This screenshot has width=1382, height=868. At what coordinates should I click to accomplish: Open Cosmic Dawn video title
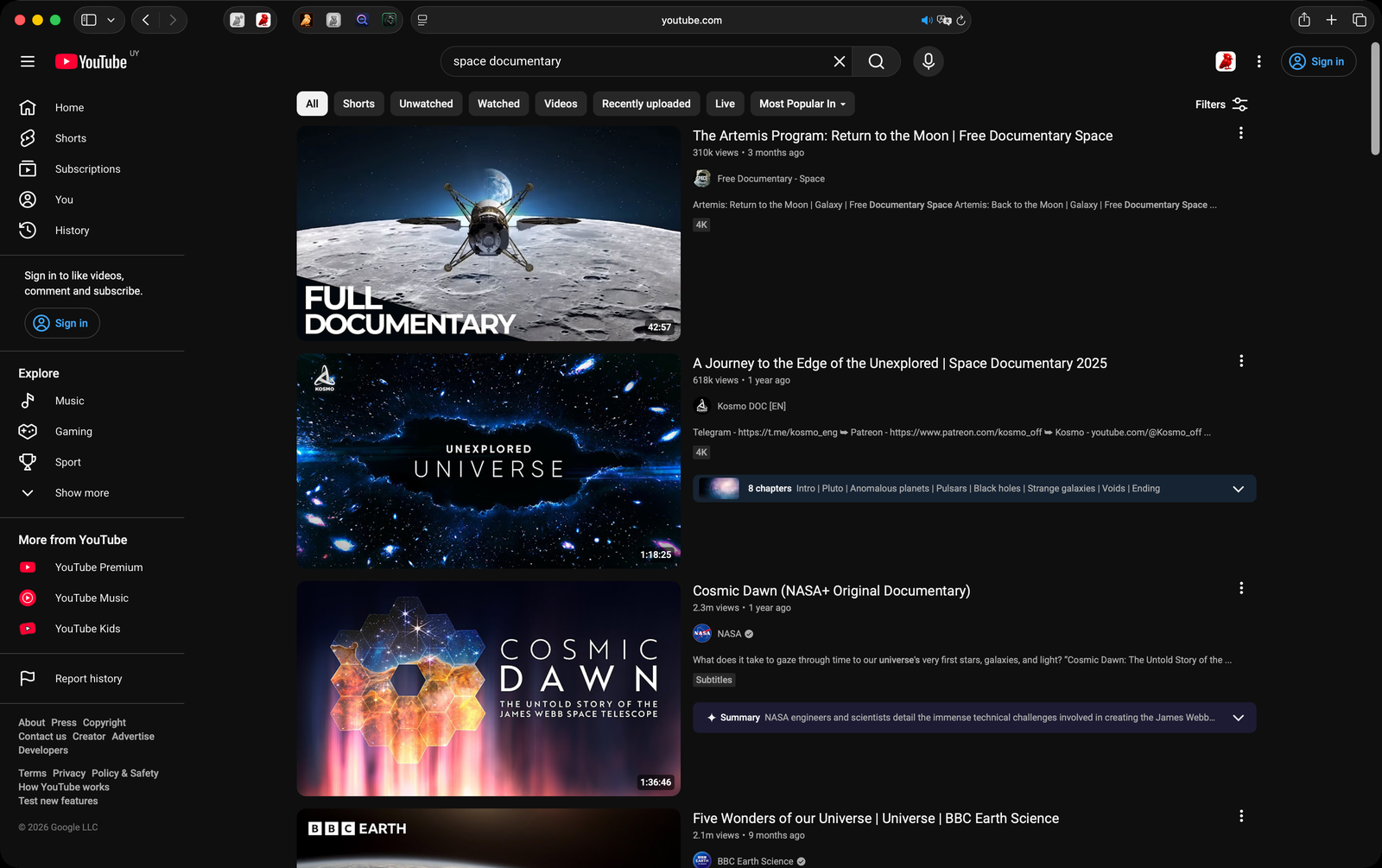pyautogui.click(x=831, y=591)
